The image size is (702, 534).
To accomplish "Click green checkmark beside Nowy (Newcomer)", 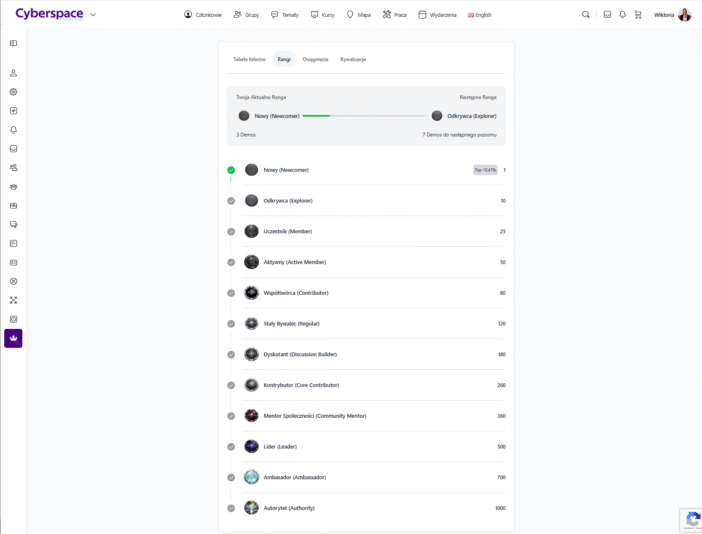I will 231,170.
